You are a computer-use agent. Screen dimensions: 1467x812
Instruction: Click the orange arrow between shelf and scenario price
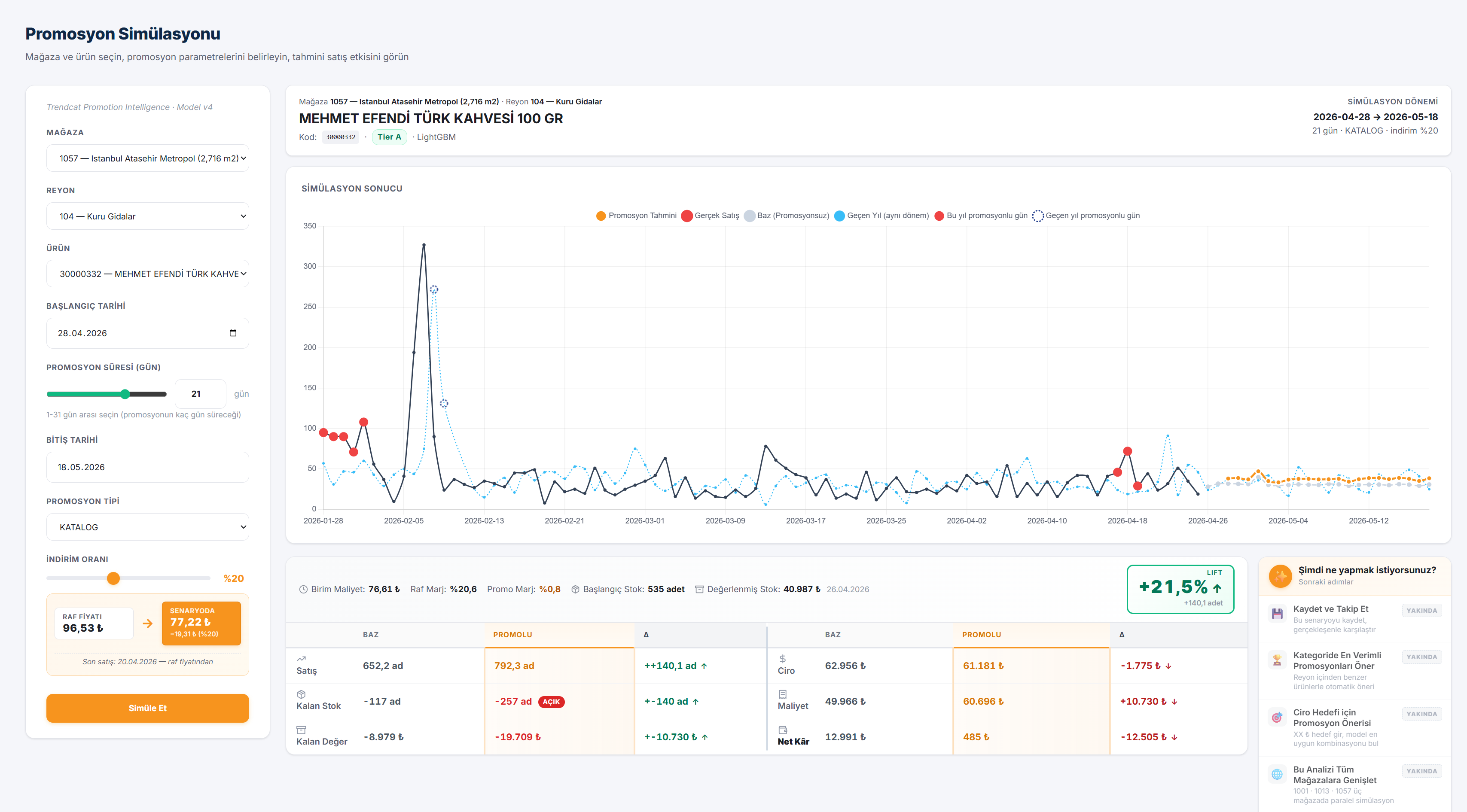[147, 623]
